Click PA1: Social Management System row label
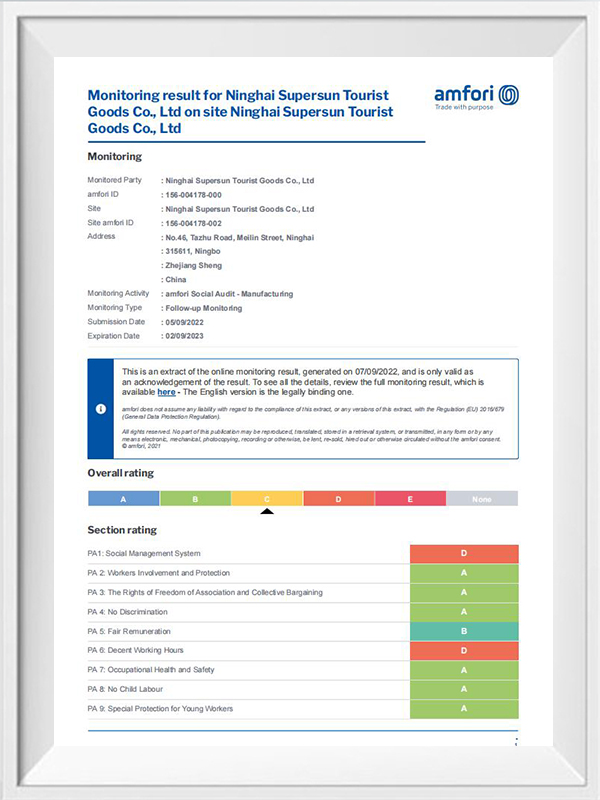Image resolution: width=600 pixels, height=800 pixels. tap(144, 554)
